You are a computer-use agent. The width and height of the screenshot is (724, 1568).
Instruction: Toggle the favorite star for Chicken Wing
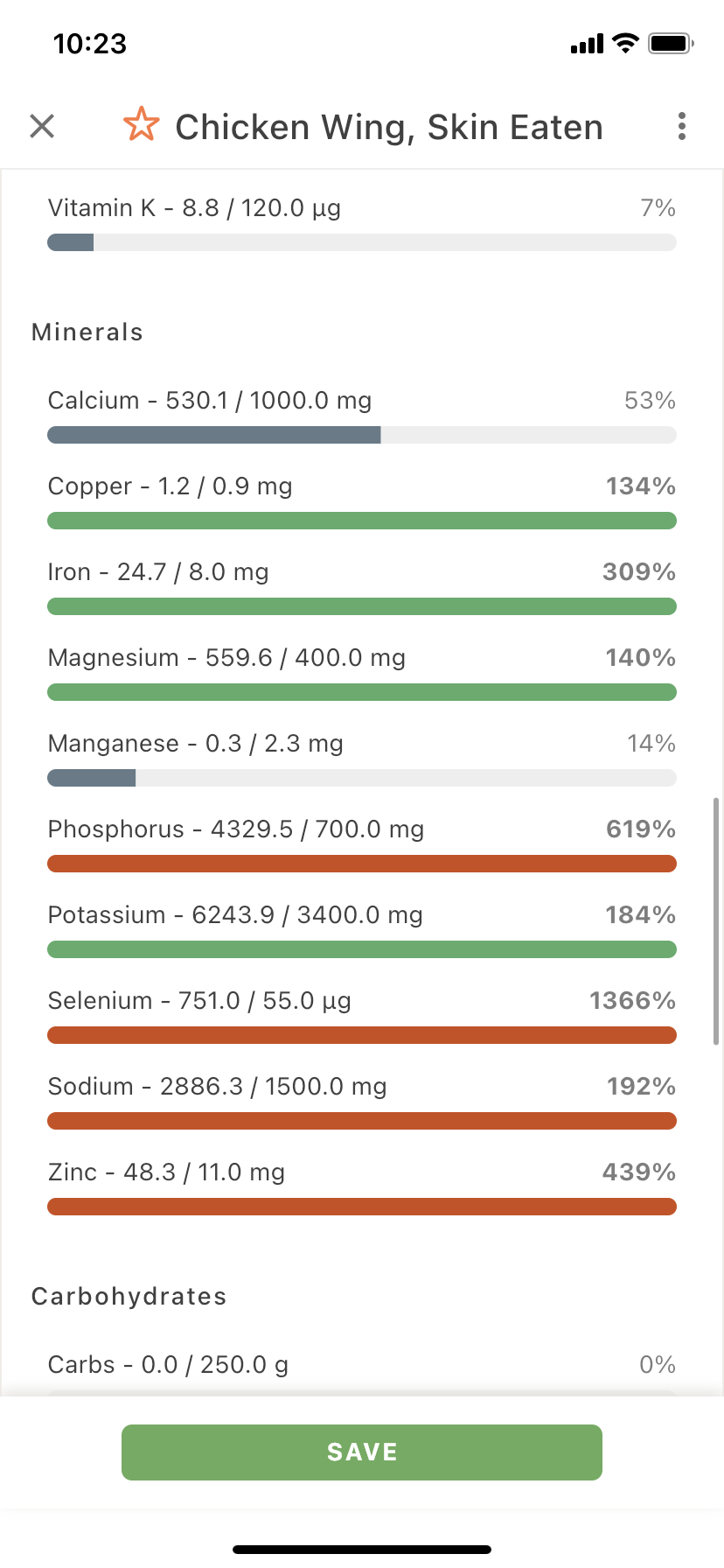pos(141,124)
